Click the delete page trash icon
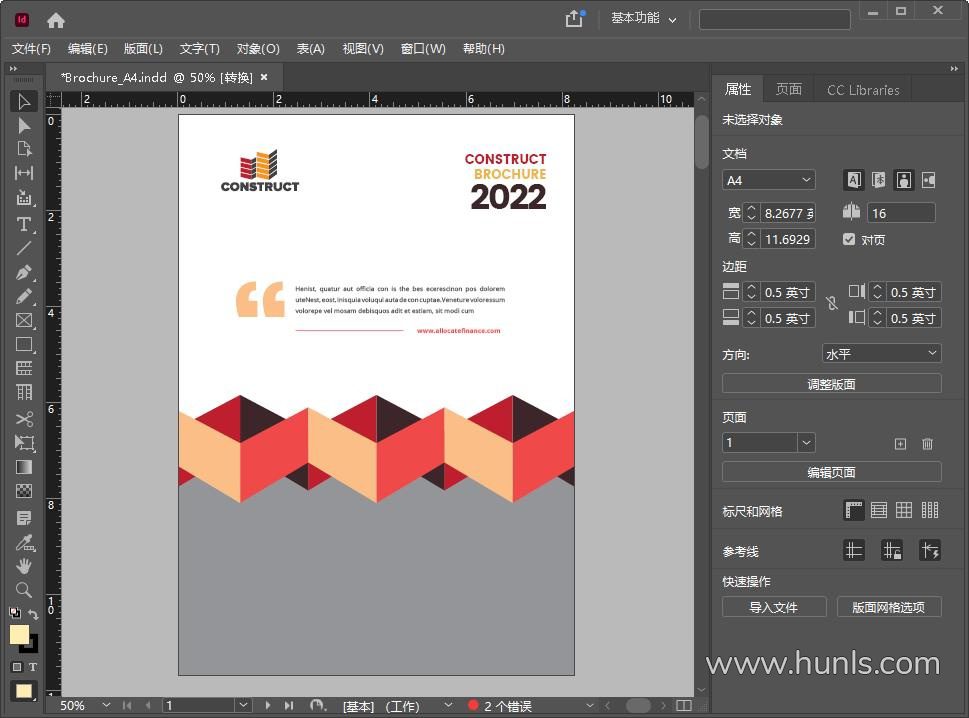This screenshot has height=718, width=969. click(927, 443)
